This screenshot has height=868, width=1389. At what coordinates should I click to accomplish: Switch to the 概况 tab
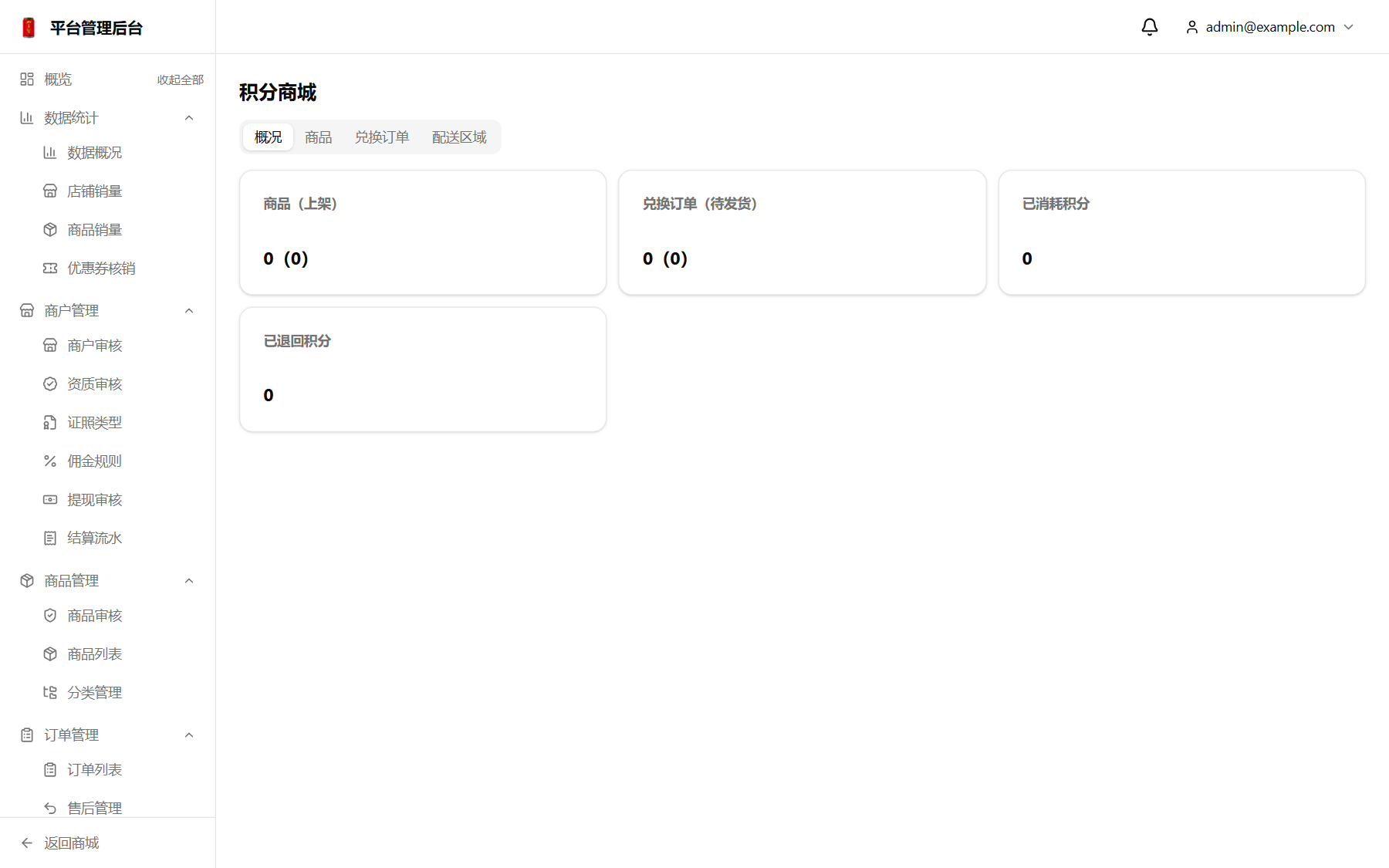coord(268,137)
